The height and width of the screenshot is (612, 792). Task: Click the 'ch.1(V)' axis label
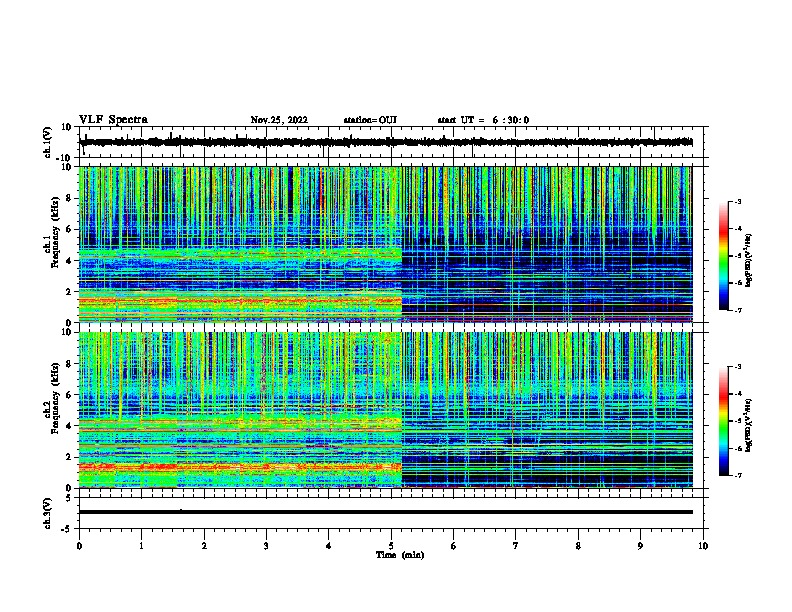coord(48,142)
